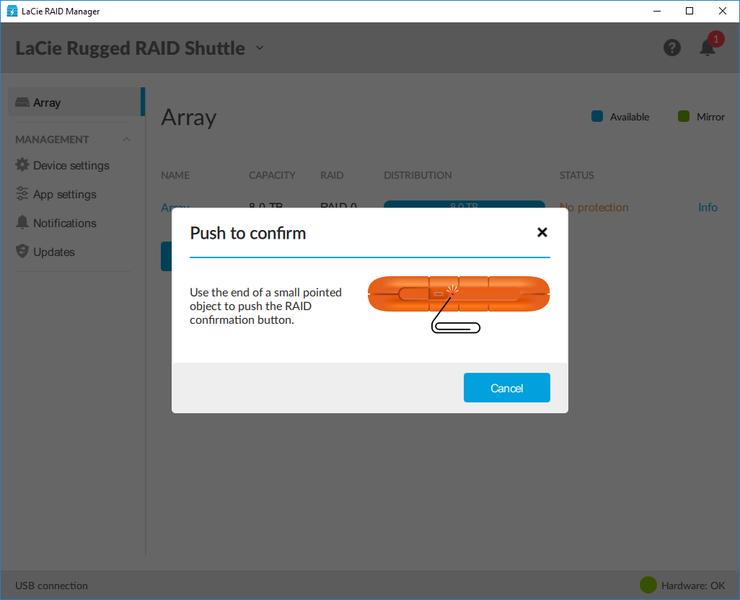Image resolution: width=740 pixels, height=600 pixels.
Task: Click the Device settings gear icon
Action: click(x=22, y=165)
